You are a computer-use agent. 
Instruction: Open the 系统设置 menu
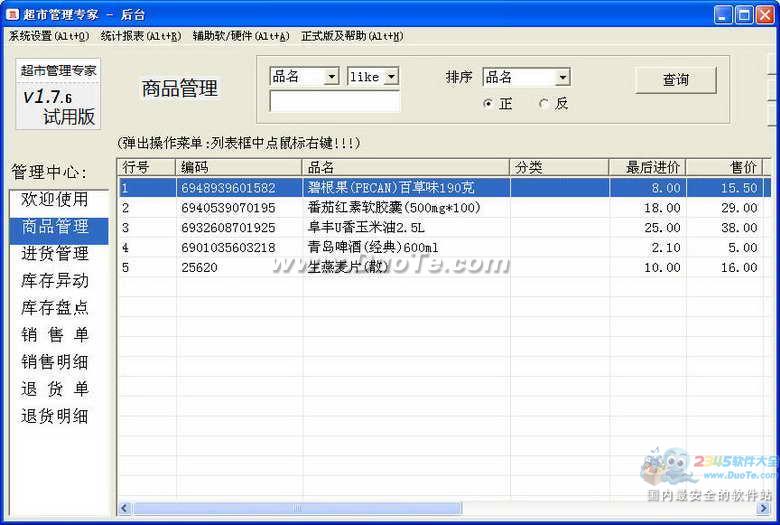(x=48, y=36)
